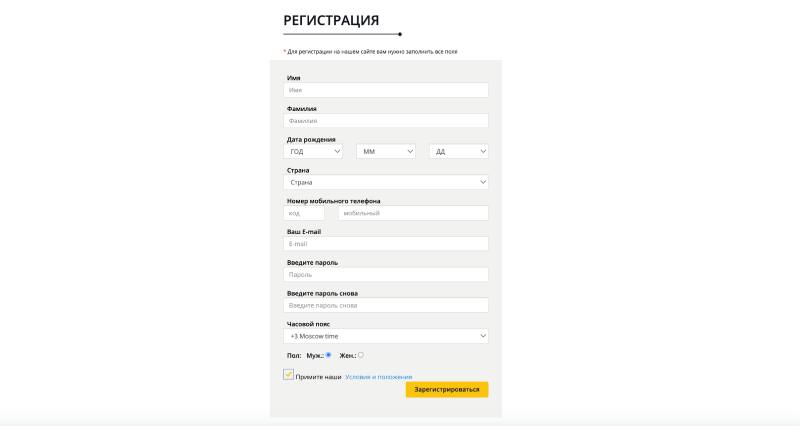Click the РЕГИСТРАЦИЯ page heading
800x426 pixels.
[331, 20]
